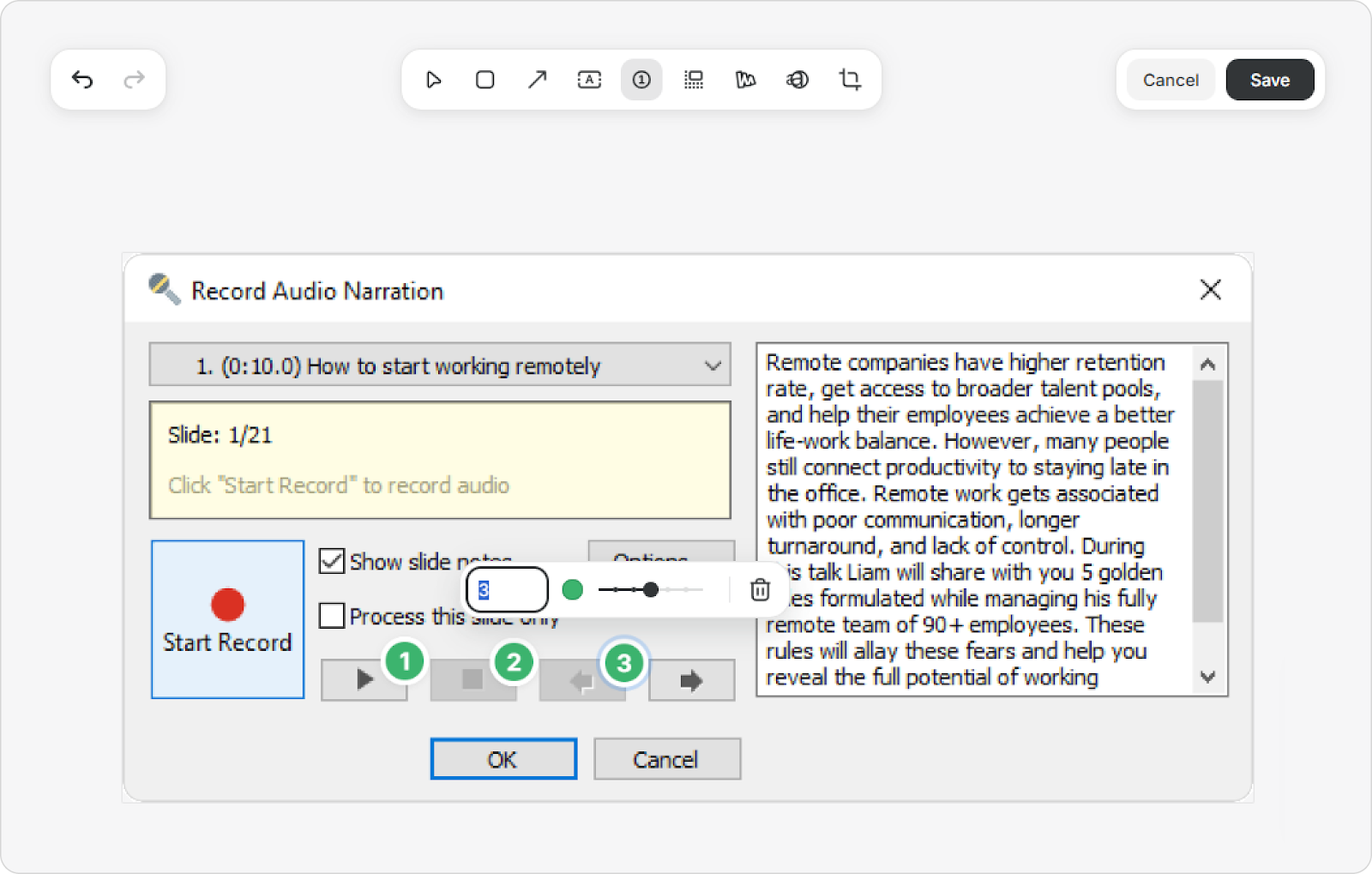Click the green marker color swatch

tap(573, 590)
